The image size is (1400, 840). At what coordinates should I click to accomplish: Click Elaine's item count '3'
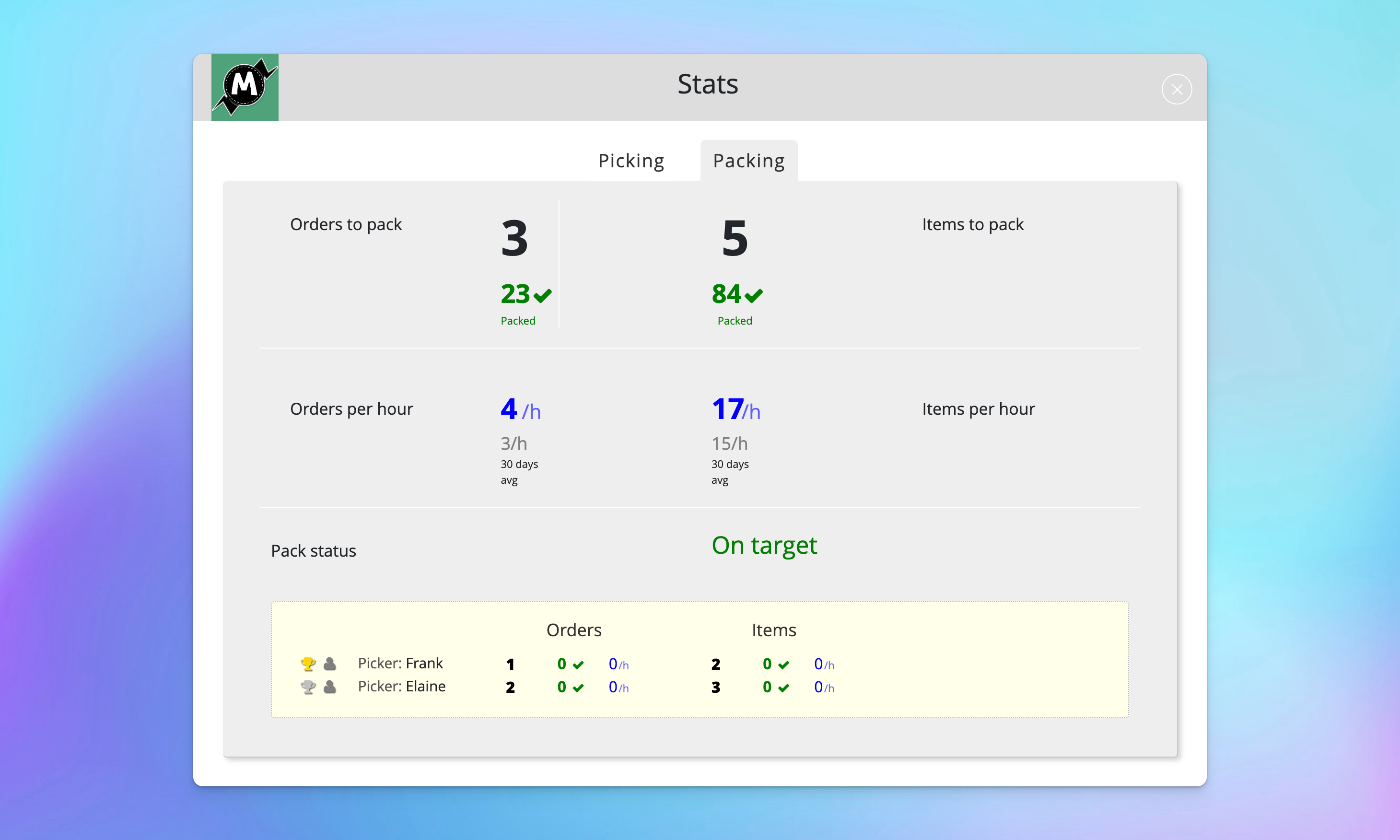coord(716,688)
